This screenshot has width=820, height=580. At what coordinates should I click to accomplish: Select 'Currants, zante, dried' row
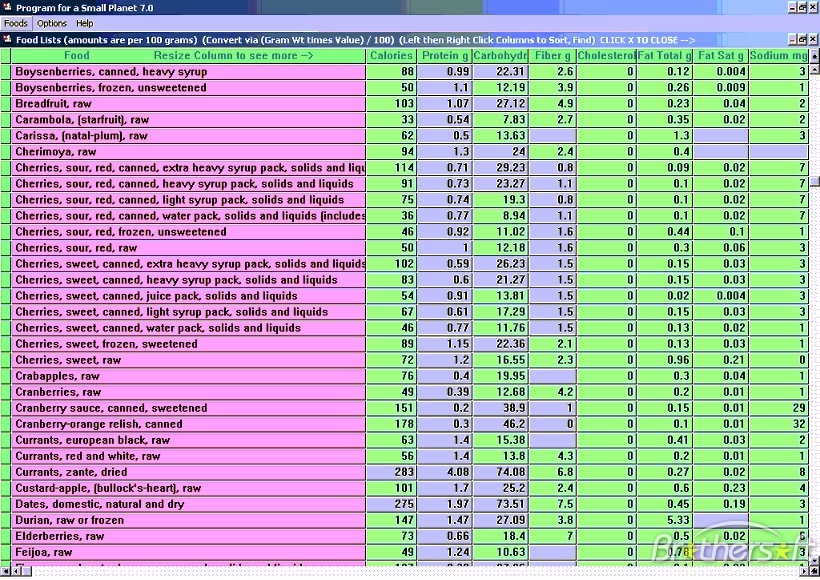188,472
